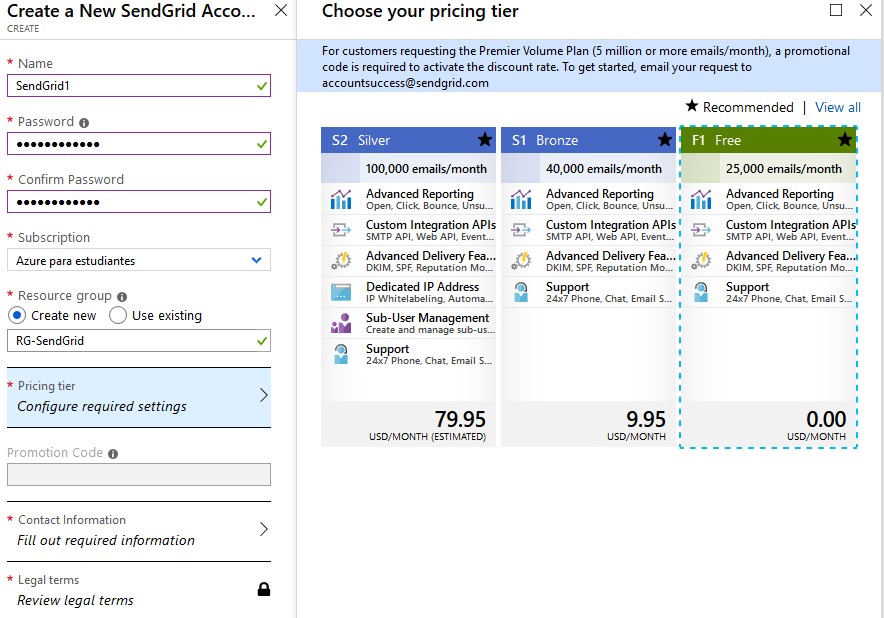Click the Support agent icon in Silver tier
884x618 pixels.
pyautogui.click(x=341, y=354)
